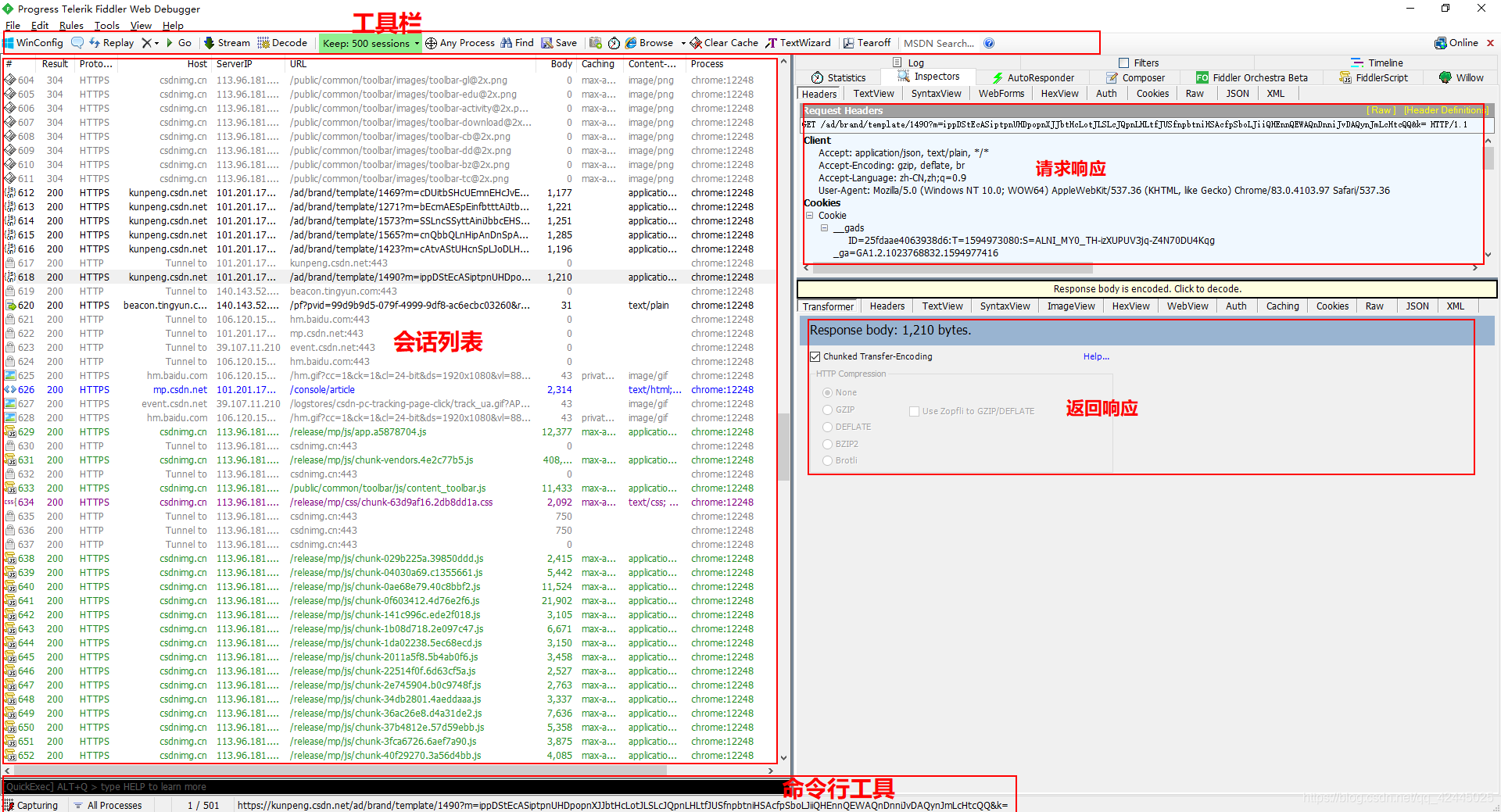The height and width of the screenshot is (812, 1501).
Task: Click the timer stopwatch toolbar icon
Action: [614, 43]
